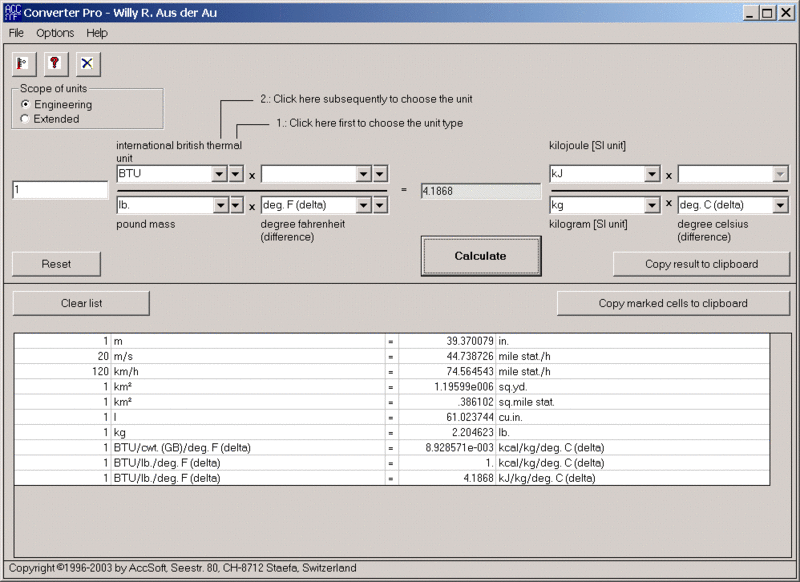Click the Calculate button
This screenshot has height=582, width=800.
(x=481, y=256)
